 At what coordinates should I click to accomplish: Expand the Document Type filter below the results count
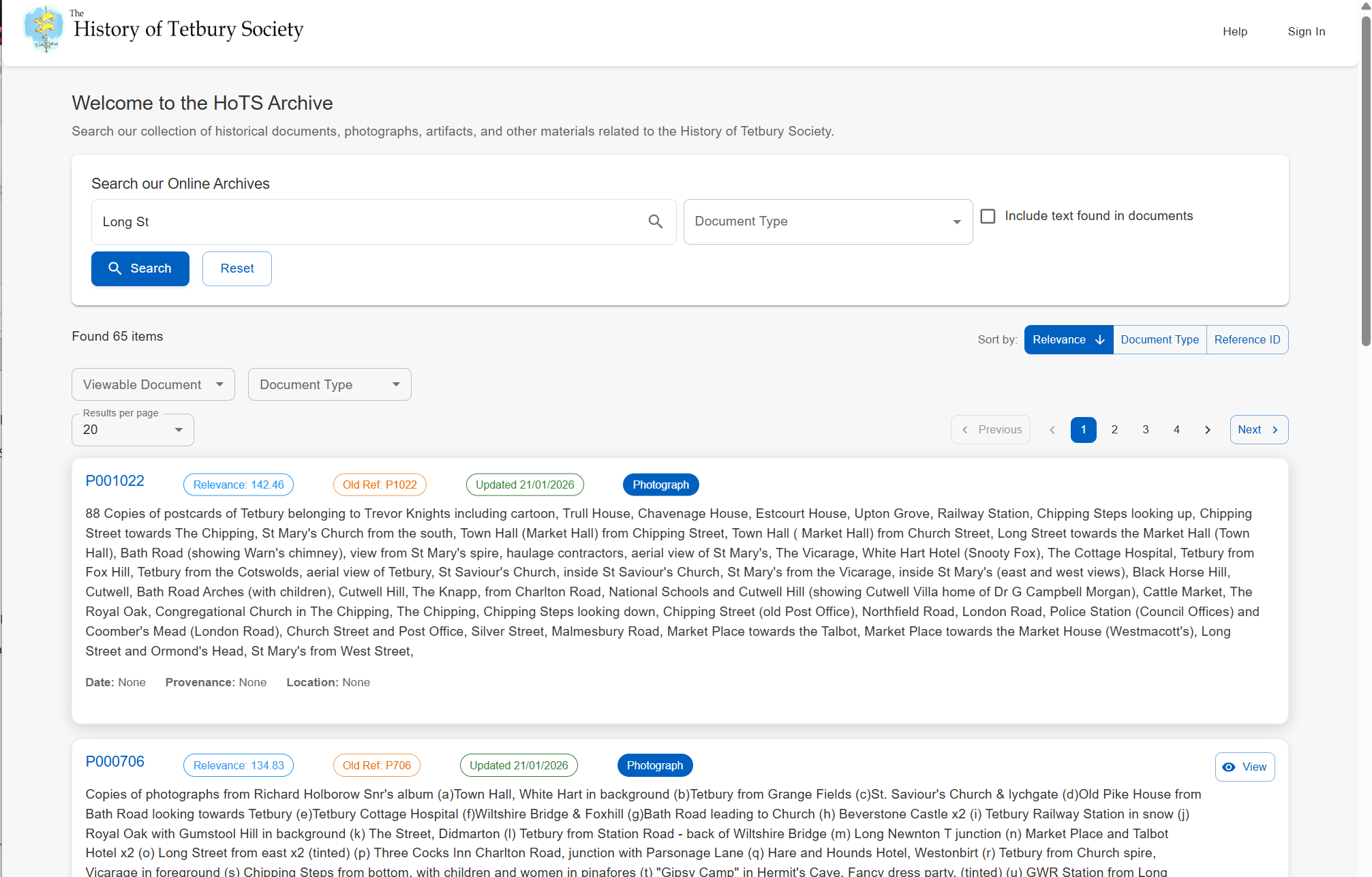pyautogui.click(x=396, y=384)
